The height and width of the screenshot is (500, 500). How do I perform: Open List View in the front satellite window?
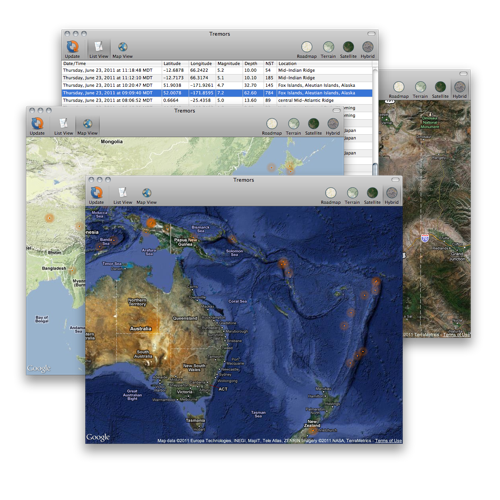[122, 195]
